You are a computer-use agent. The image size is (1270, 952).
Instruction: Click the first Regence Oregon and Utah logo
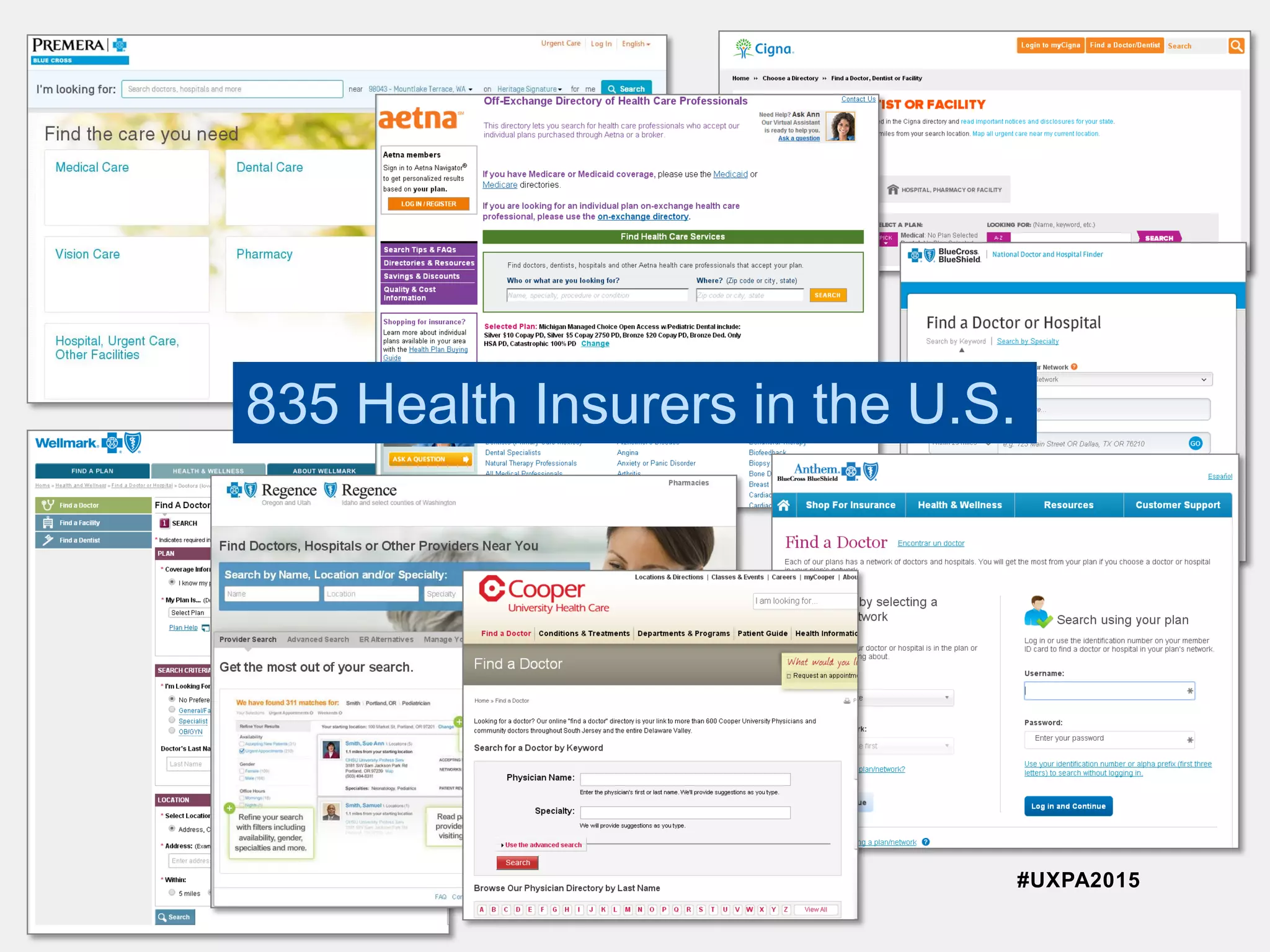272,494
